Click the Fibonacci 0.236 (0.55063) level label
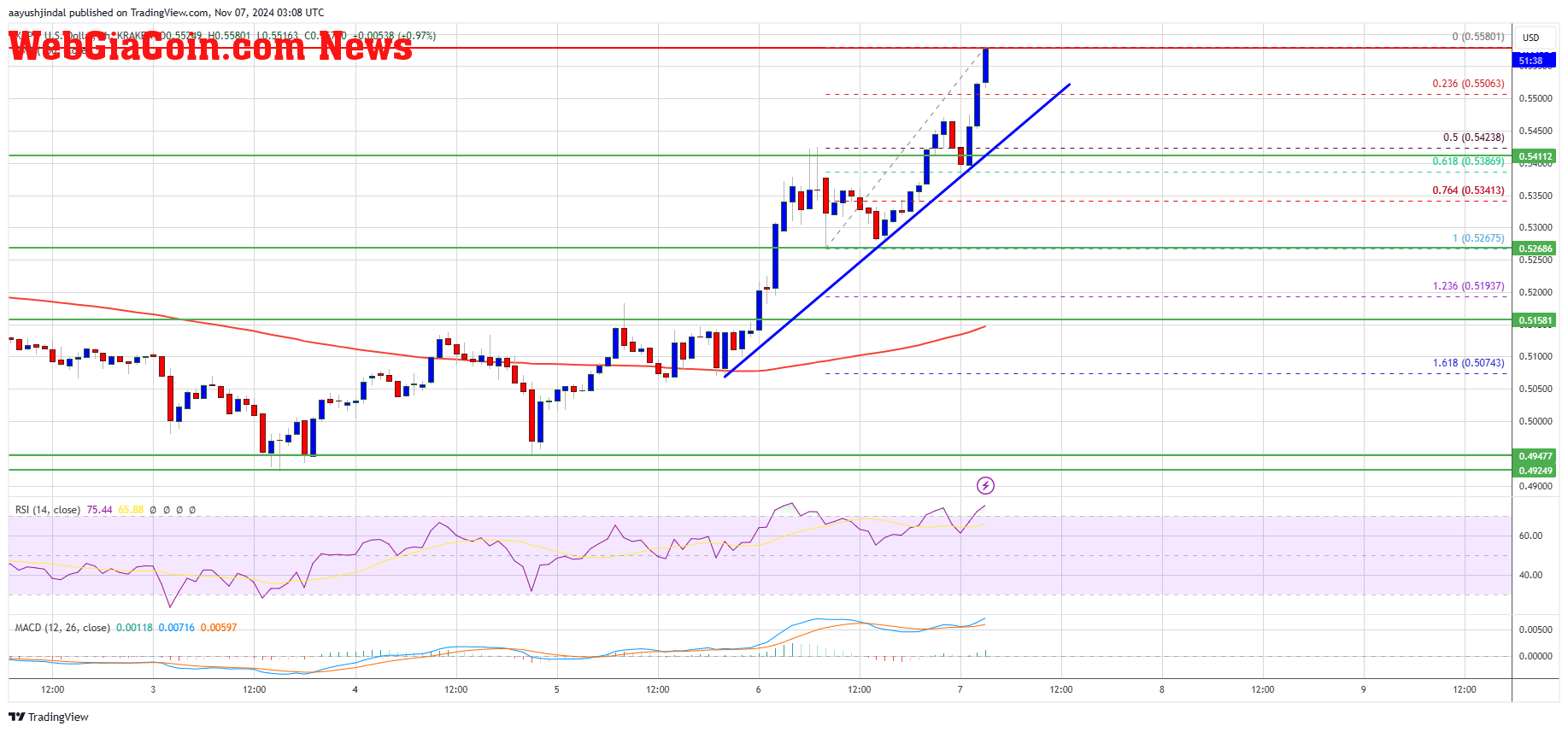The image size is (1568, 732). tap(1468, 84)
